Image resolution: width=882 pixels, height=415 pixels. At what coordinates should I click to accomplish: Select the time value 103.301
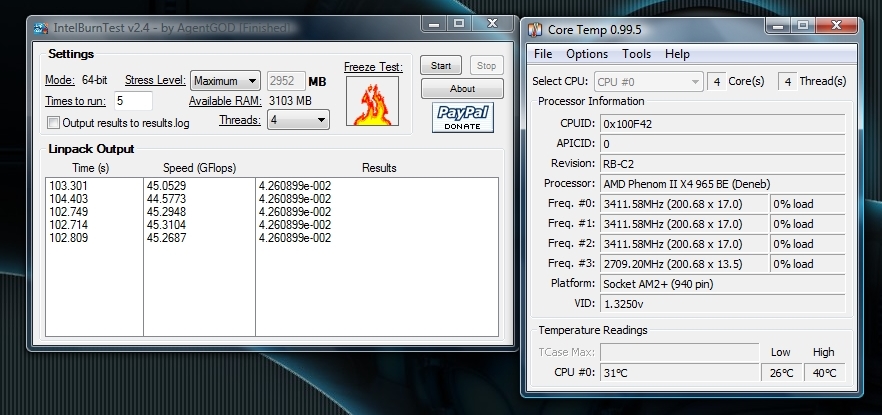(x=68, y=186)
